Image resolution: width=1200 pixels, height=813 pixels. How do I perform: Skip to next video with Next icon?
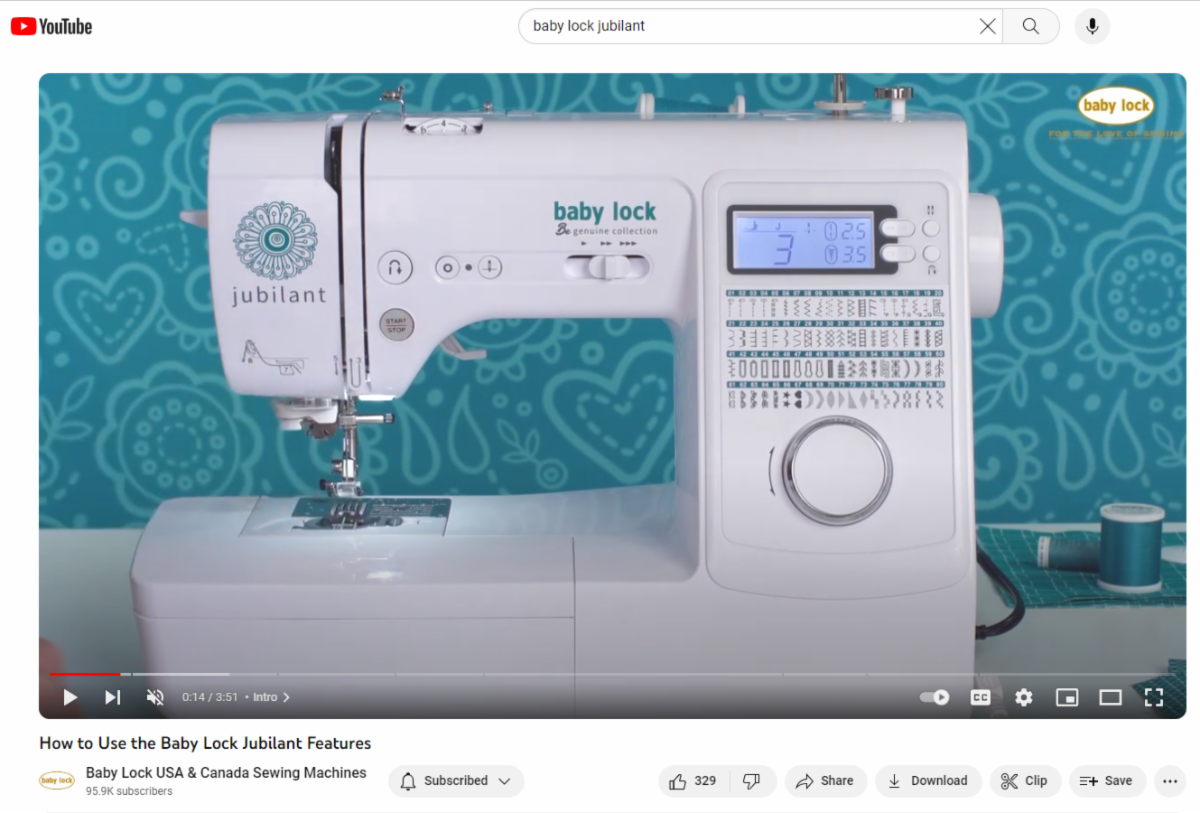[x=113, y=697]
